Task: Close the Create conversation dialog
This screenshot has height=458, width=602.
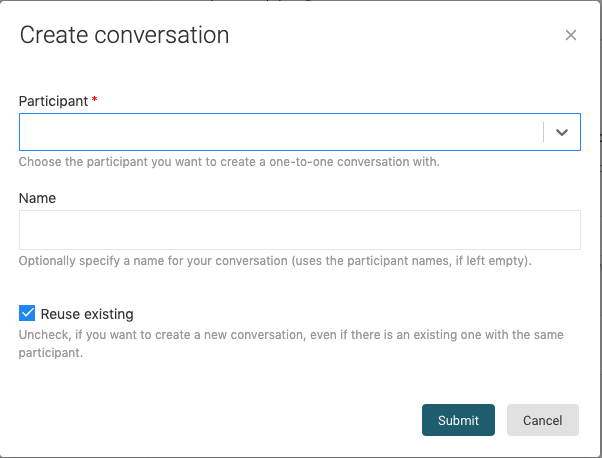Action: coord(571,36)
